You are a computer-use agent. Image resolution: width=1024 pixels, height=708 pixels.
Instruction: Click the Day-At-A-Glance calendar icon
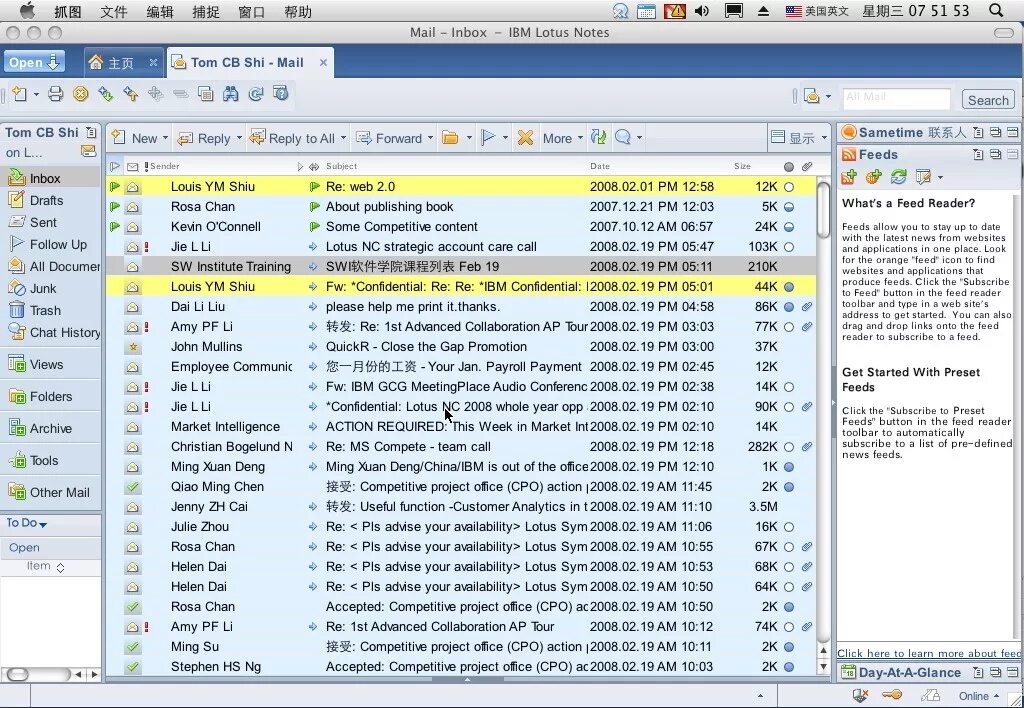[848, 672]
